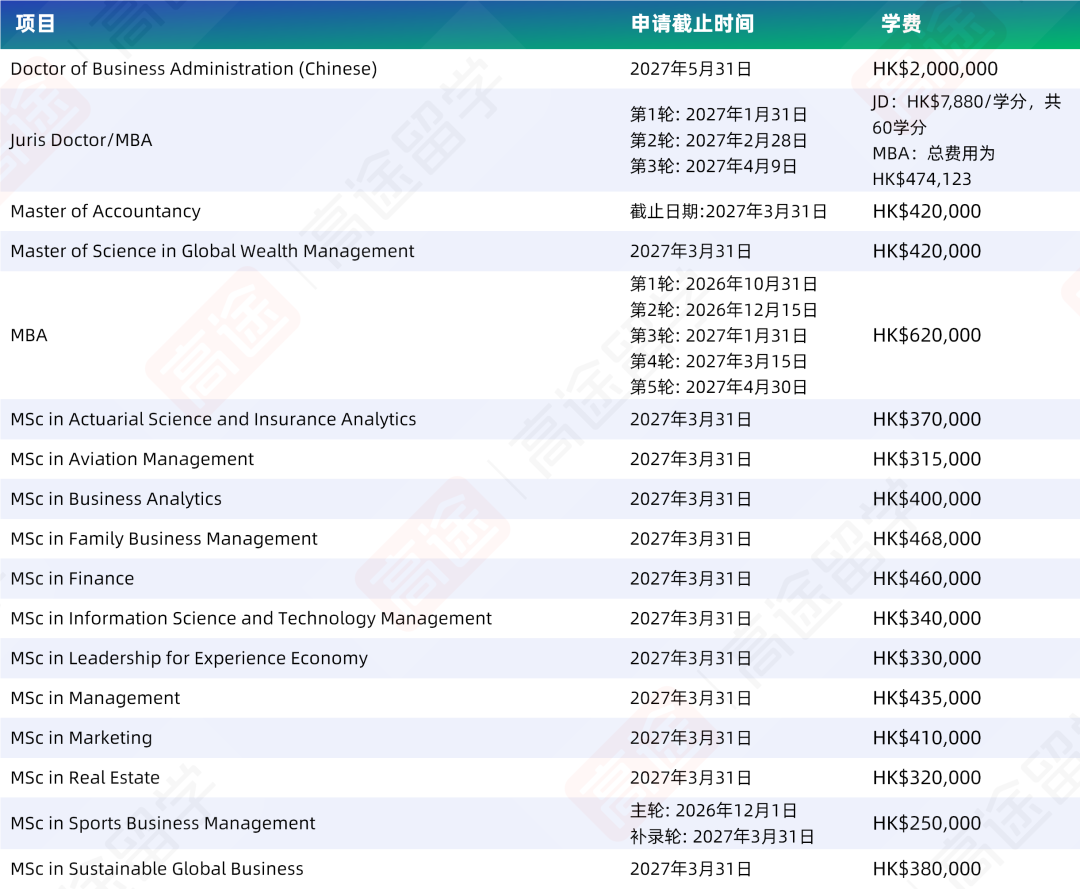The image size is (1080, 889).
Task: Click the HK$370,000 tuition cell
Action: pyautogui.click(x=926, y=419)
